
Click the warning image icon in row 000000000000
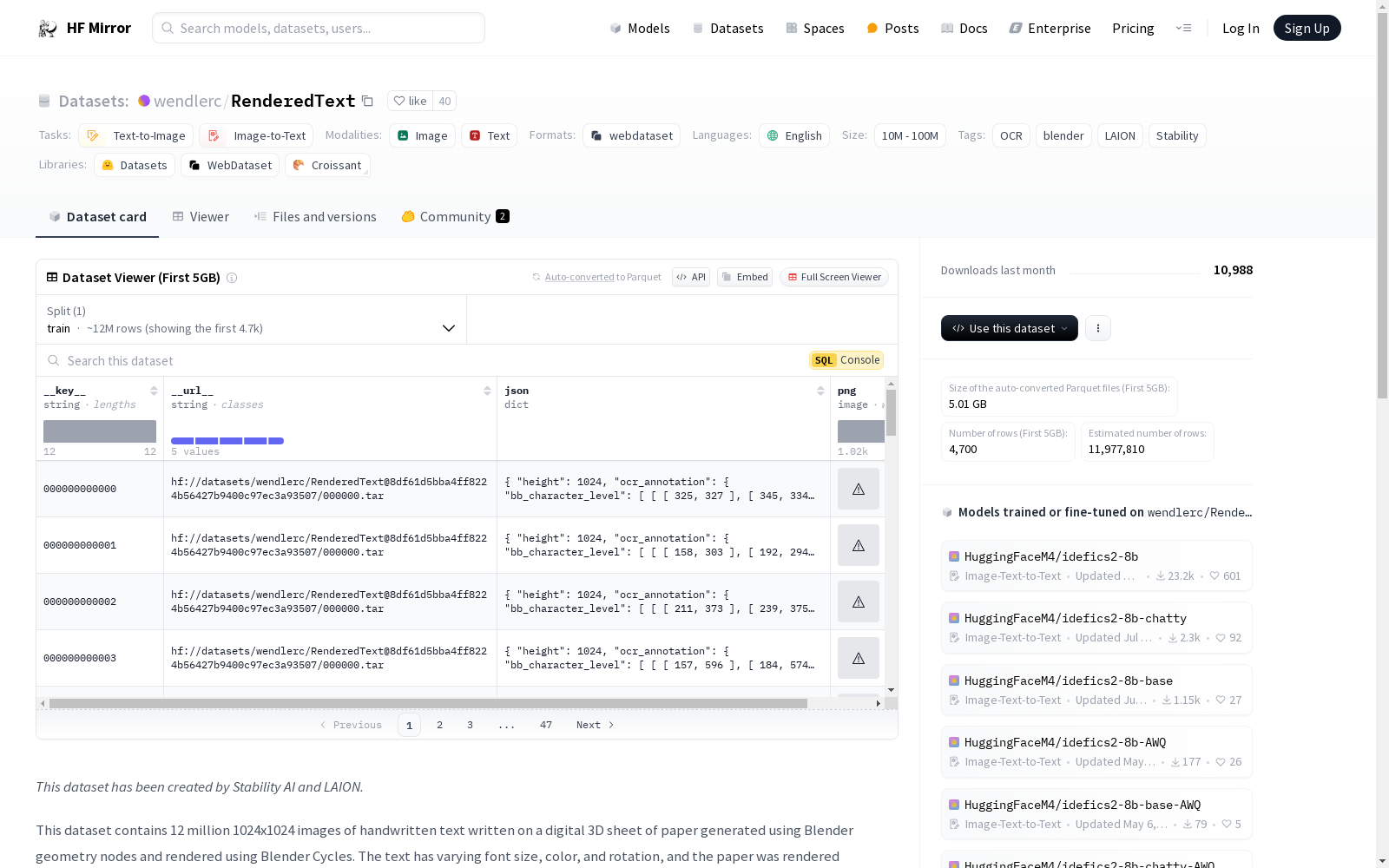pyautogui.click(x=859, y=489)
